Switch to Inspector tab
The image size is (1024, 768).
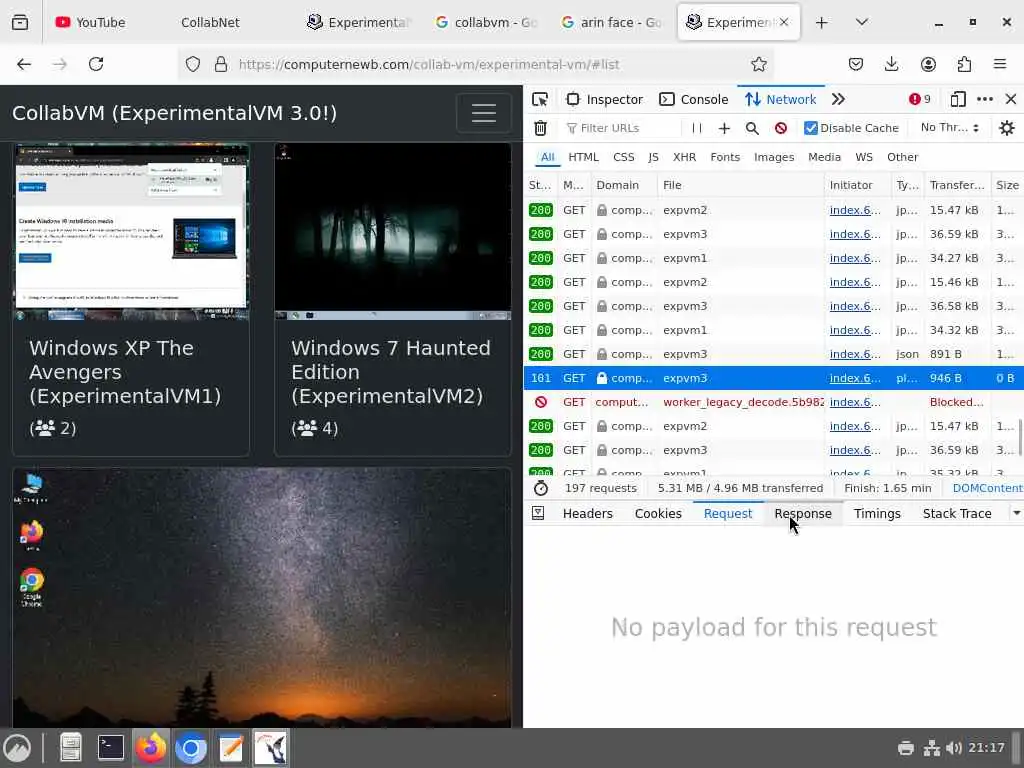pos(605,99)
